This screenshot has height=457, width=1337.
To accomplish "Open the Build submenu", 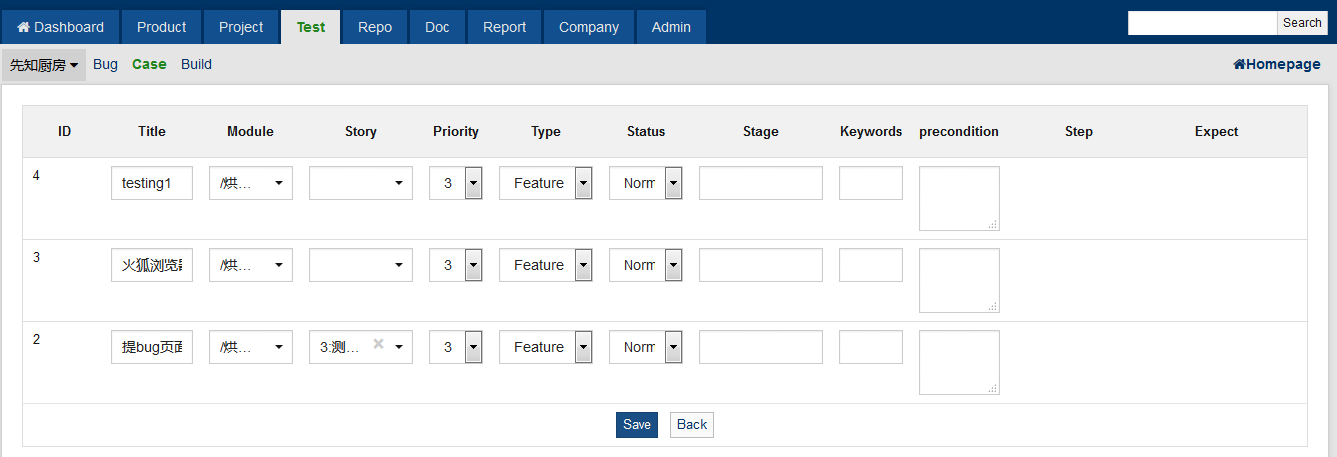I will (196, 64).
